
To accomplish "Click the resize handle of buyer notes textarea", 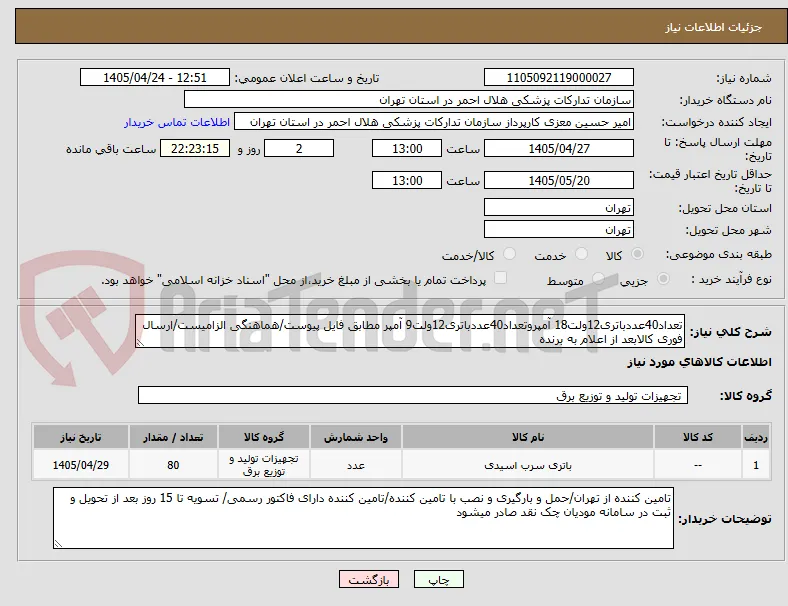I will 58,544.
